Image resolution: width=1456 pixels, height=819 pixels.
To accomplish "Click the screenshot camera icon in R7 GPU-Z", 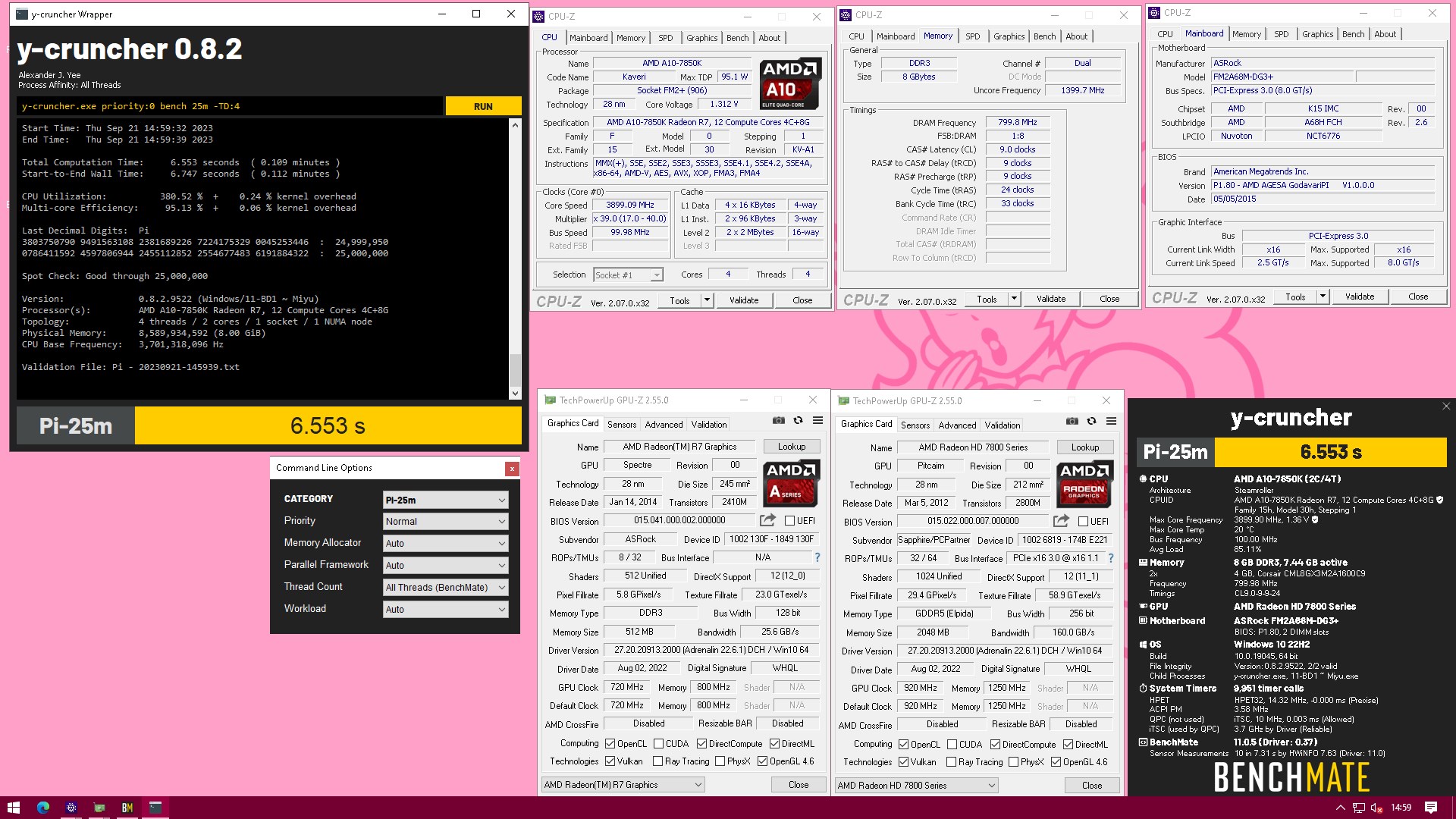I will 779,421.
